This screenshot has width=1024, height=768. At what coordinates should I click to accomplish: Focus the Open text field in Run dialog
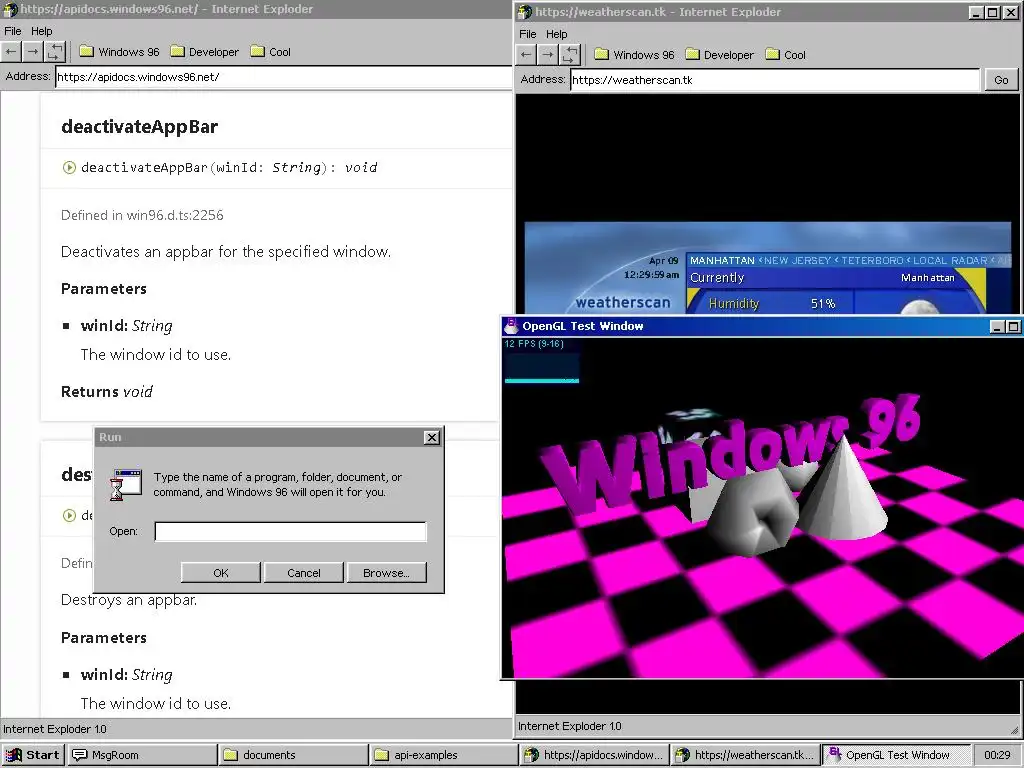(291, 531)
